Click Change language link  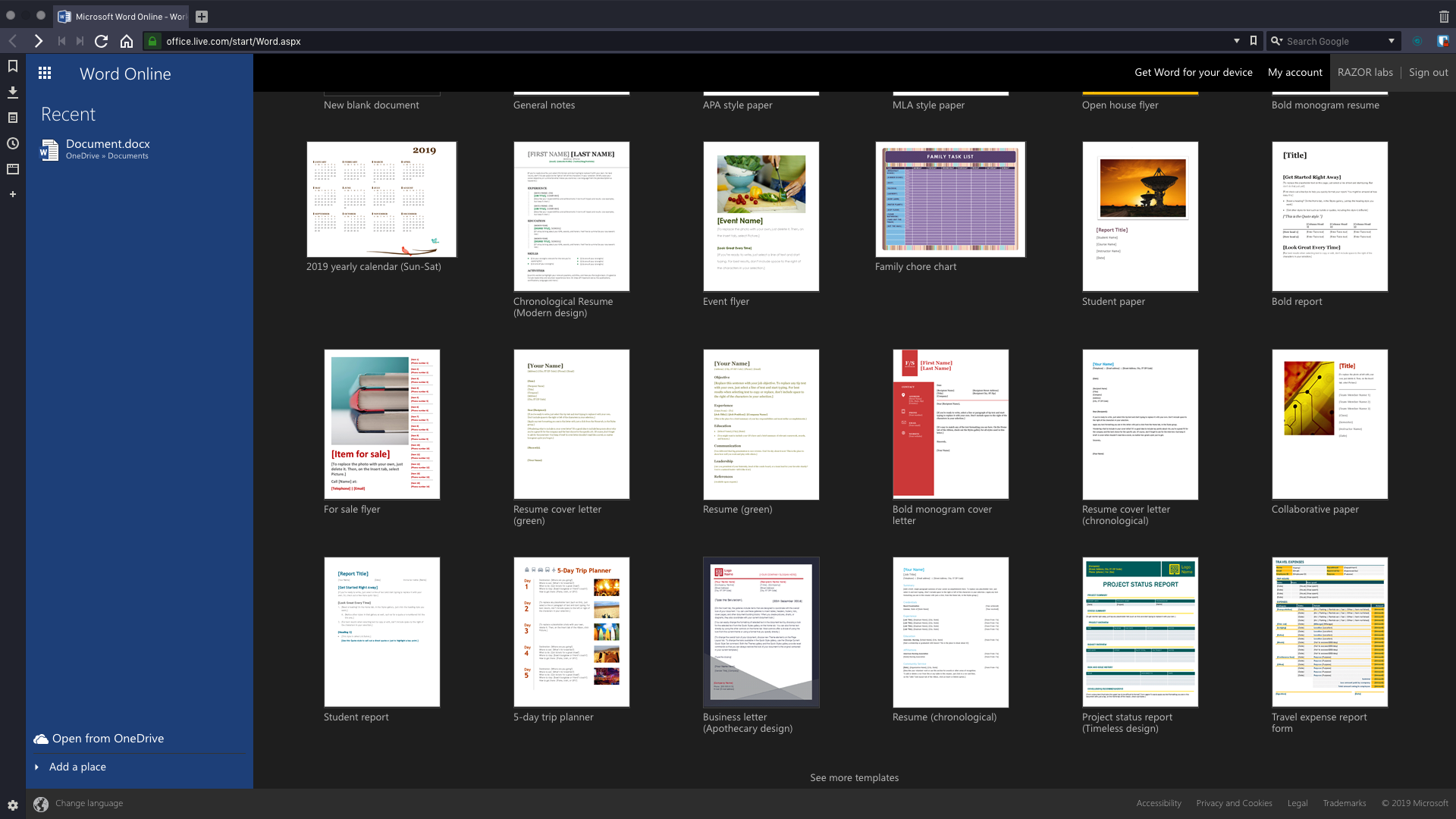89,803
